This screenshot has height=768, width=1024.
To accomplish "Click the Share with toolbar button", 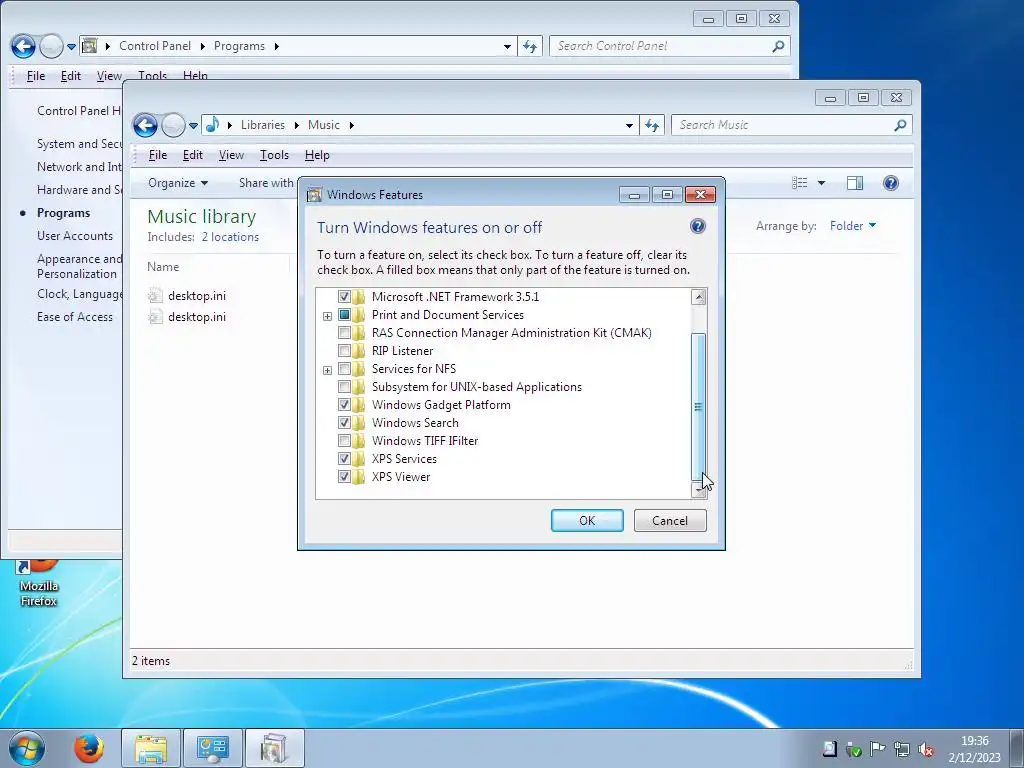I will click(x=266, y=183).
